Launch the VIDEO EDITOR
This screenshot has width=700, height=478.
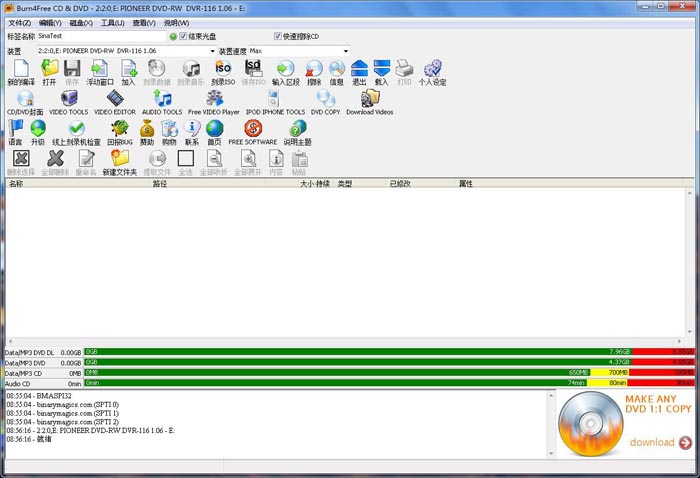point(115,103)
